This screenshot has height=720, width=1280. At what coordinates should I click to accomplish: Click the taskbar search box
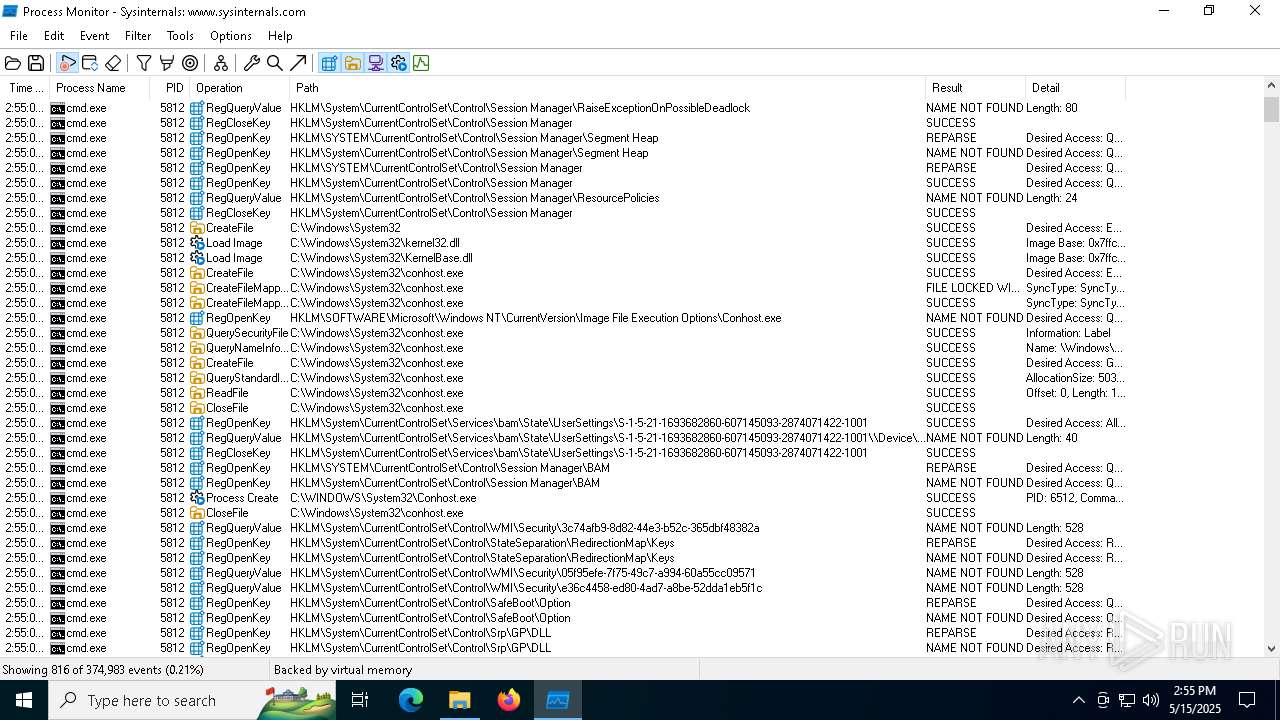[191, 700]
